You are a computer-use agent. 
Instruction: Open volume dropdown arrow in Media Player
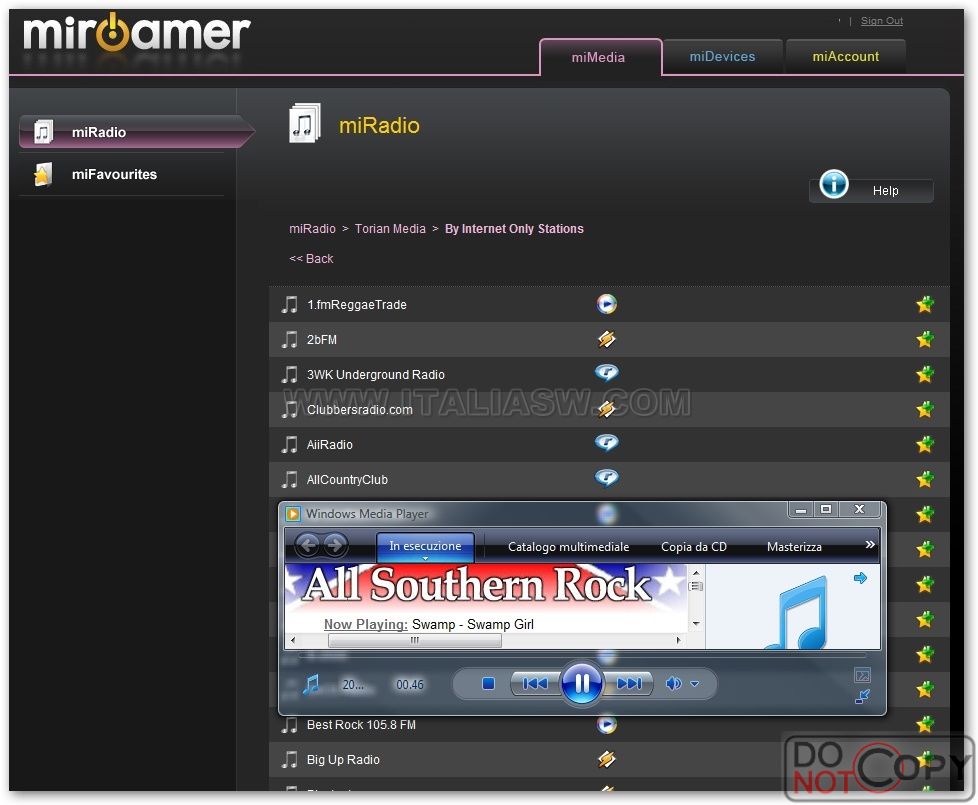[695, 684]
